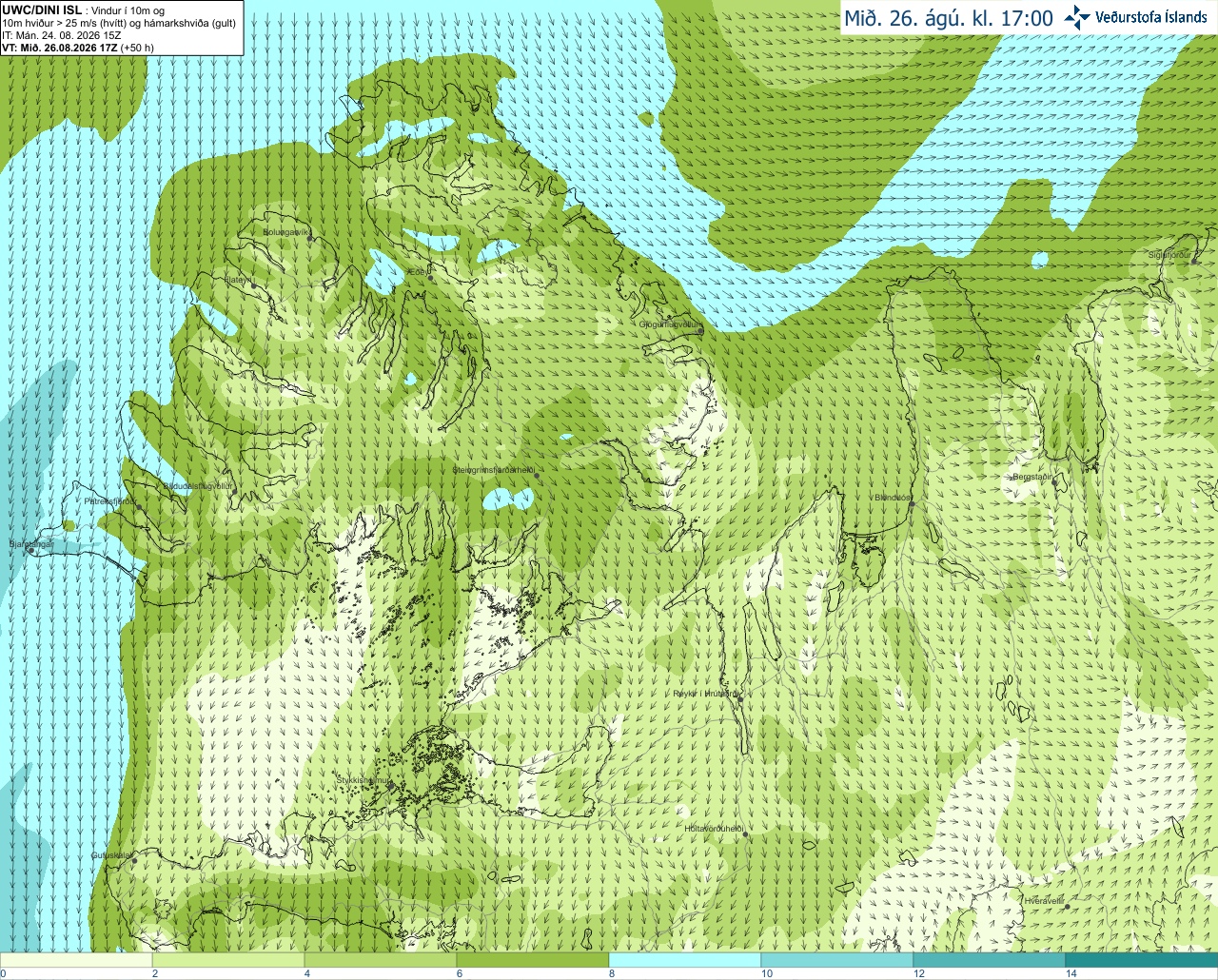Click the Veðurstofa Íslands text
Viewport: 1218px width, 980px height.
tap(1151, 17)
